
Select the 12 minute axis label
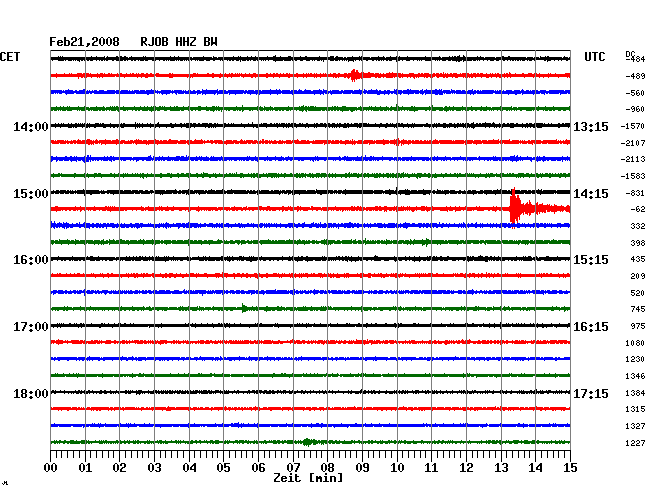point(466,467)
